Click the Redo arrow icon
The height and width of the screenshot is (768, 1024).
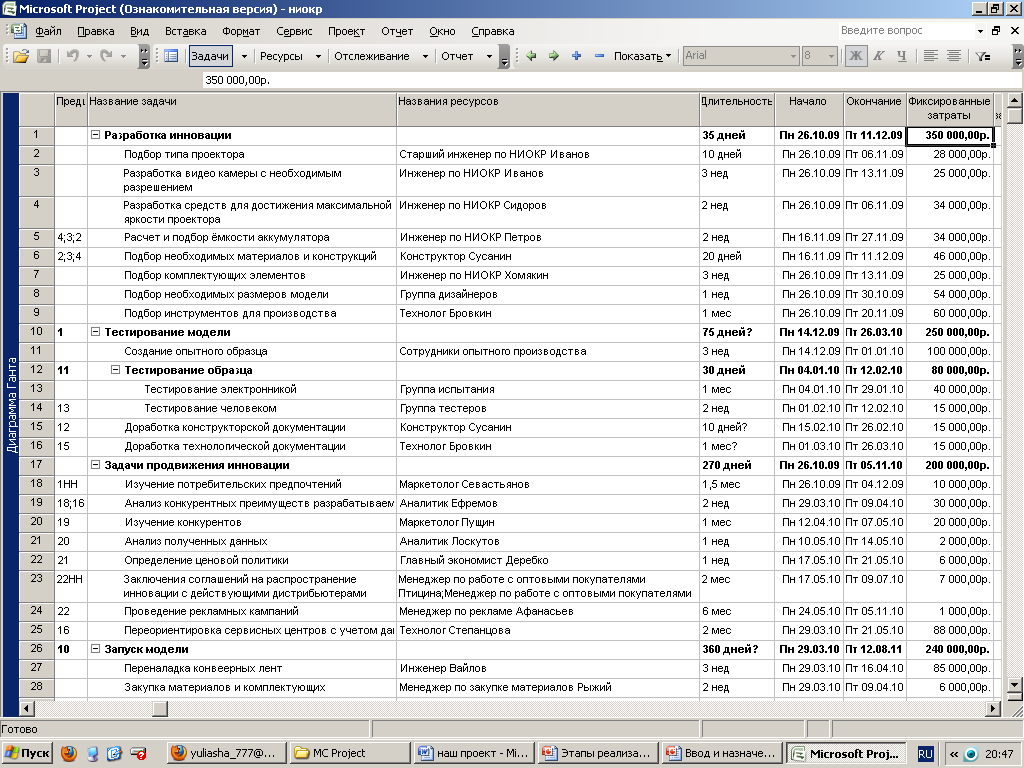point(106,56)
